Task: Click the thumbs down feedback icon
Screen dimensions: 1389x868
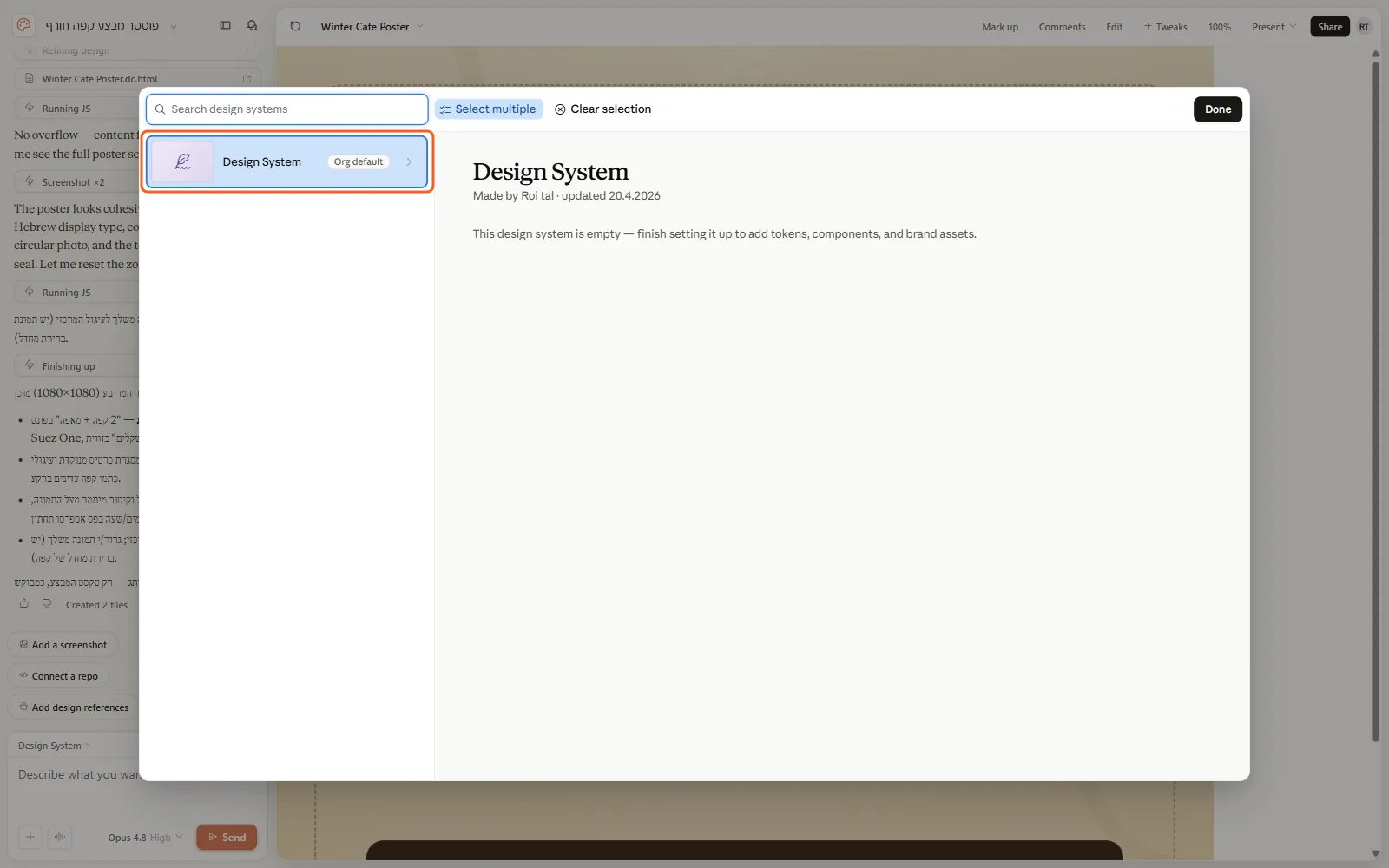Action: click(x=47, y=604)
